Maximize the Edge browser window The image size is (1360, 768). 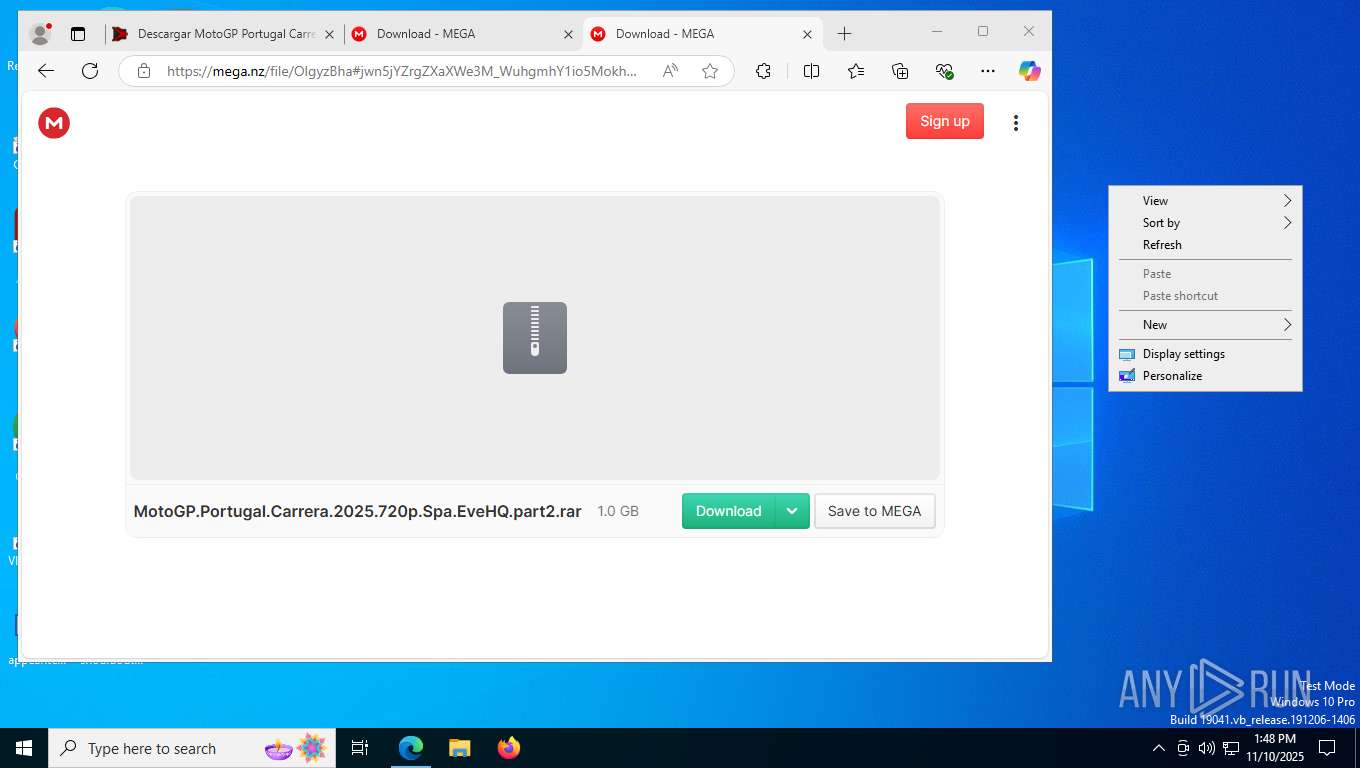(x=983, y=32)
